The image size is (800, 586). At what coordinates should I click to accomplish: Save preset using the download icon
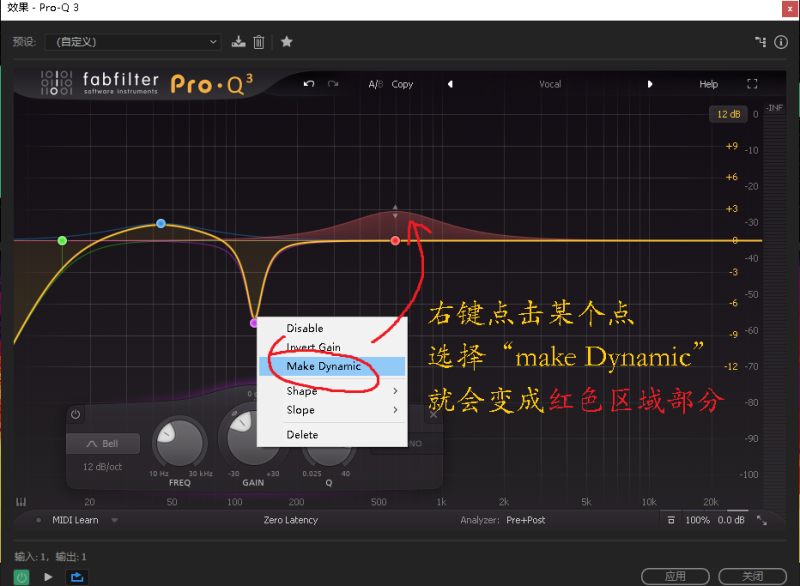pyautogui.click(x=238, y=42)
